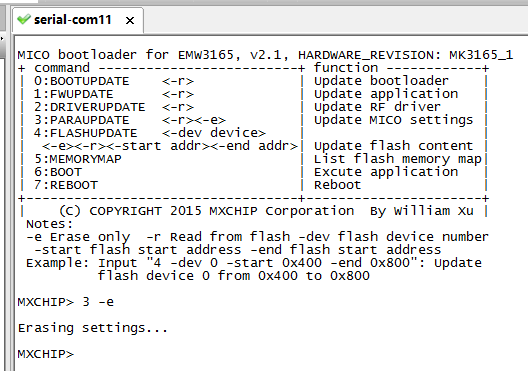Click the 4:FLASHUPDATE command entry

click(x=86, y=133)
